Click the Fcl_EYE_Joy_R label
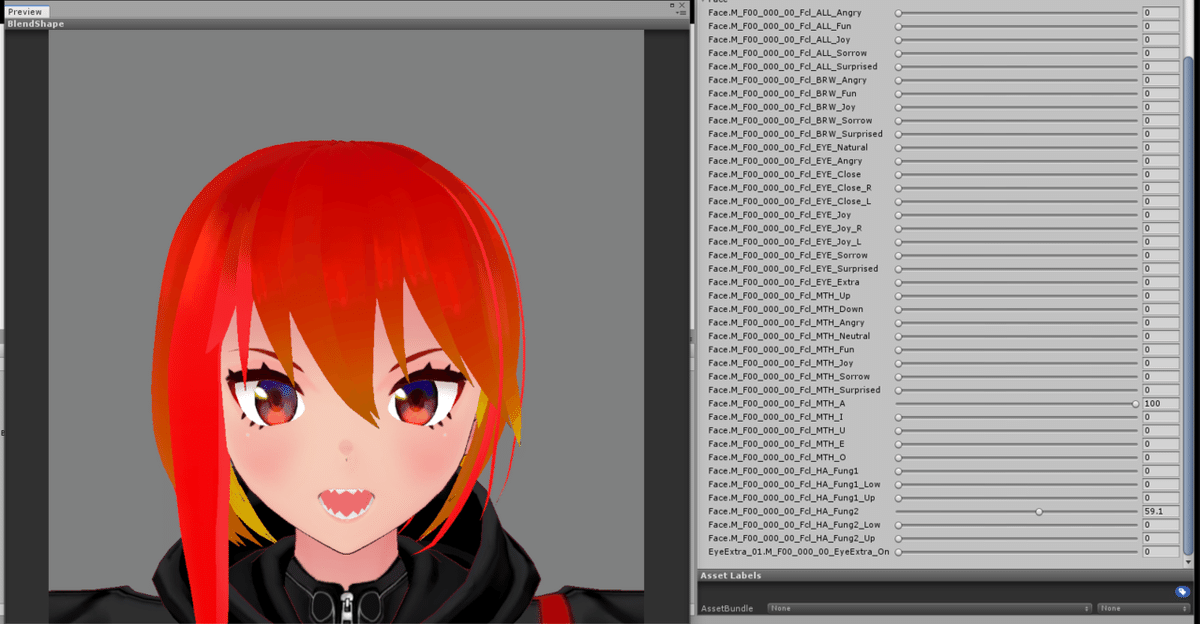This screenshot has height=624, width=1200. point(785,228)
